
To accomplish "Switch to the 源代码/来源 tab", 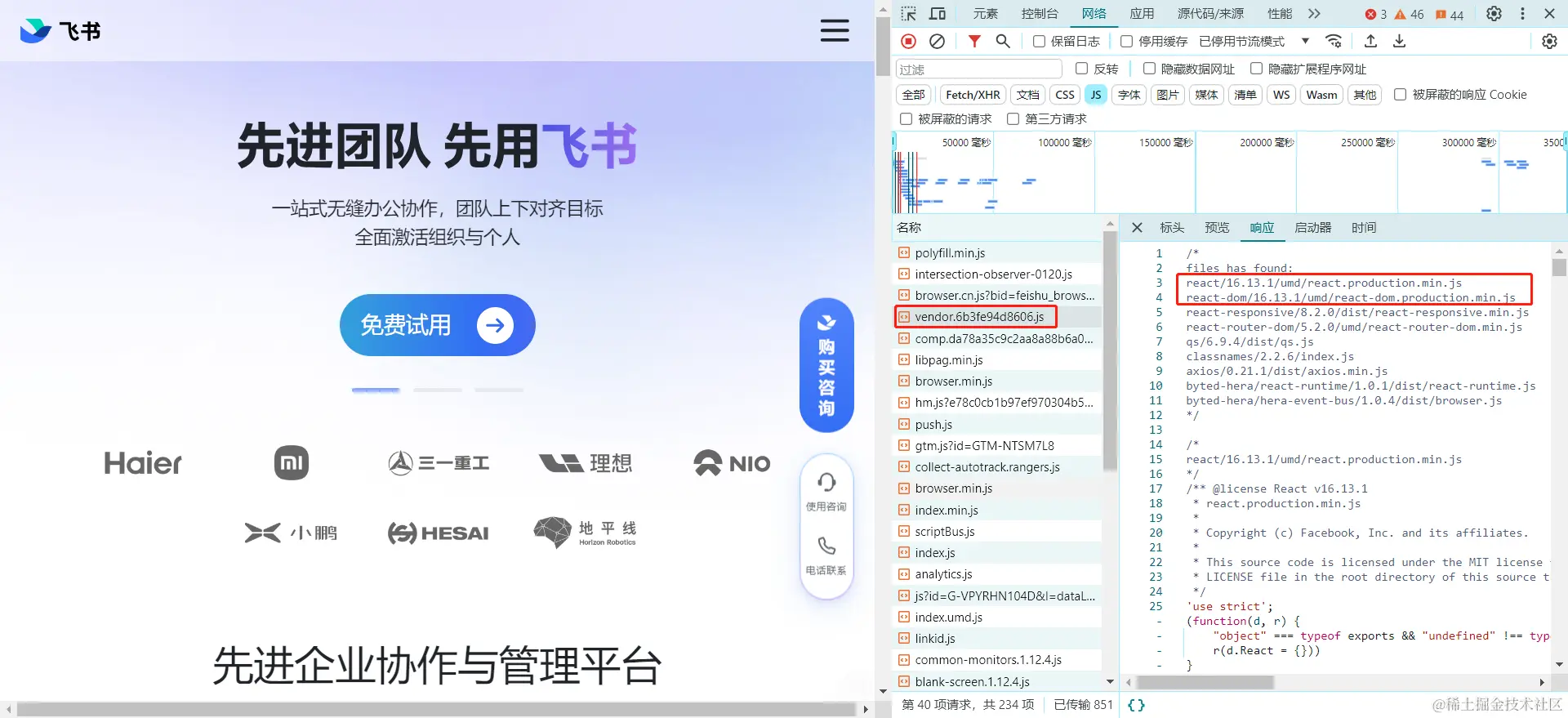I will click(1210, 14).
